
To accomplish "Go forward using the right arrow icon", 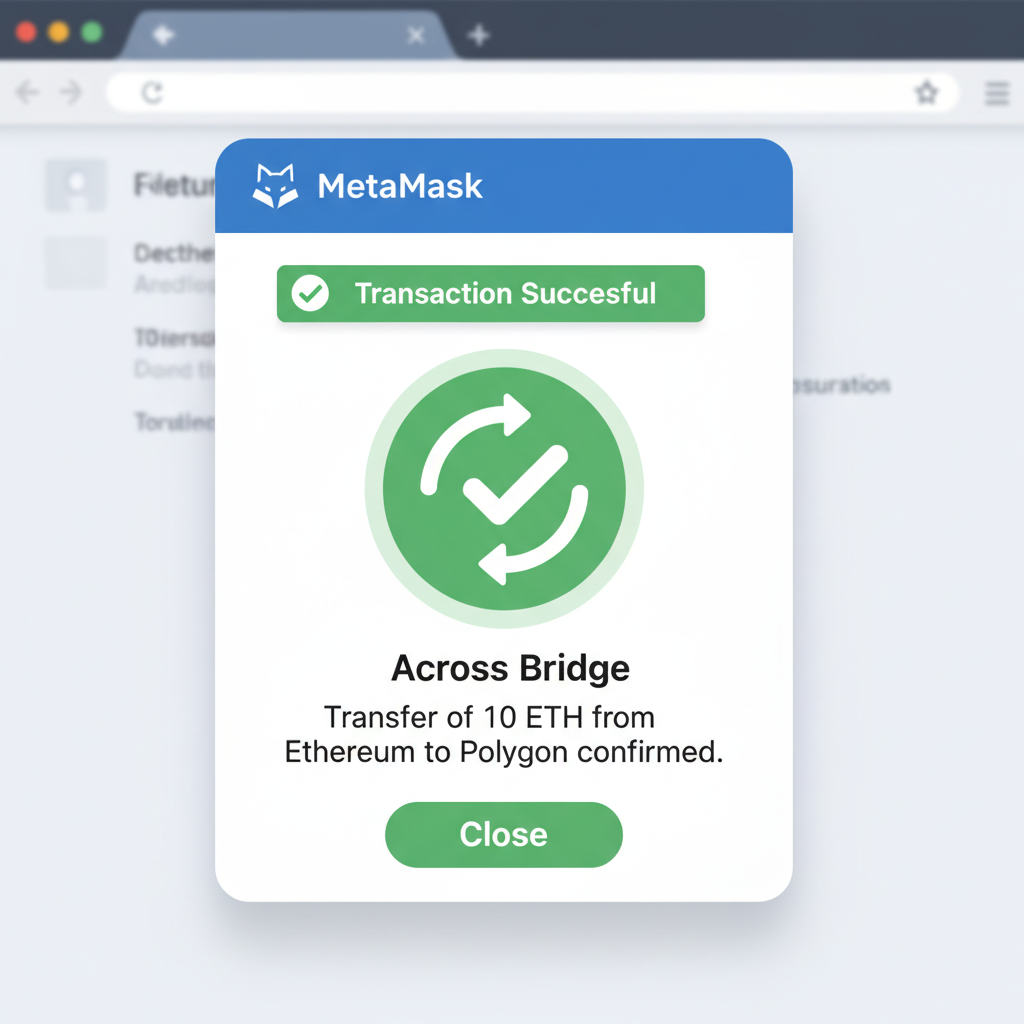I will (70, 92).
